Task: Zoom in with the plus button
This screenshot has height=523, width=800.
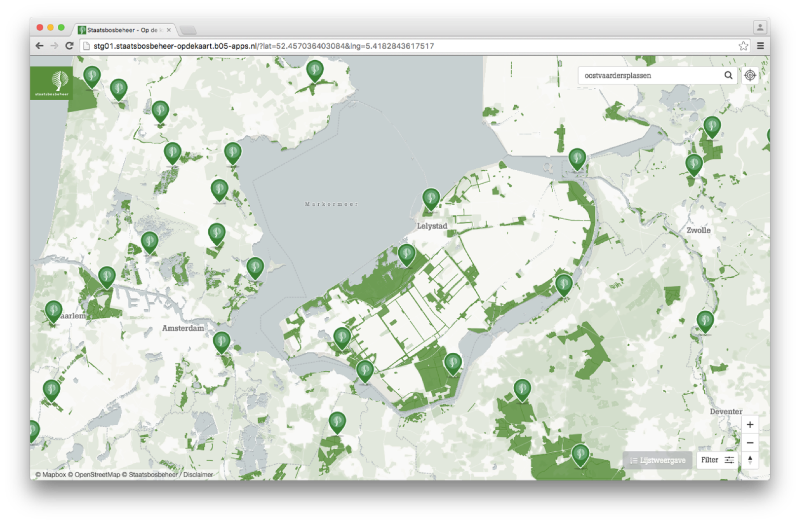Action: [750, 425]
